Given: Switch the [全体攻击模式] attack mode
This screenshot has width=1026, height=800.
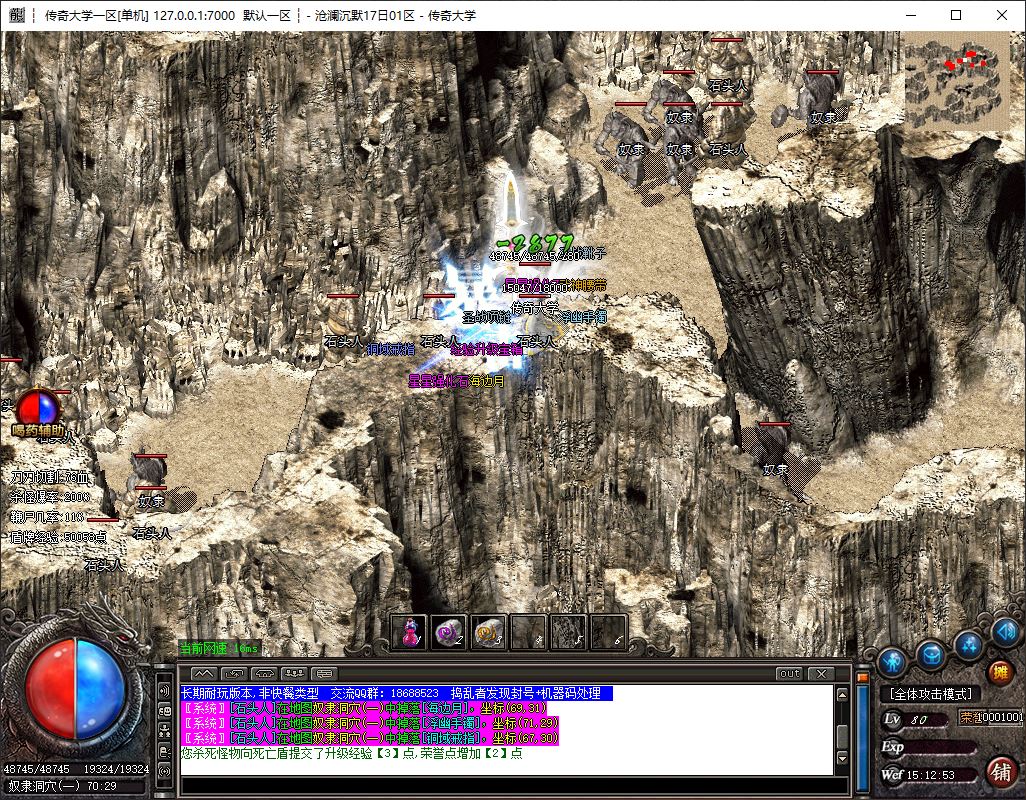Looking at the screenshot, I should pyautogui.click(x=930, y=693).
